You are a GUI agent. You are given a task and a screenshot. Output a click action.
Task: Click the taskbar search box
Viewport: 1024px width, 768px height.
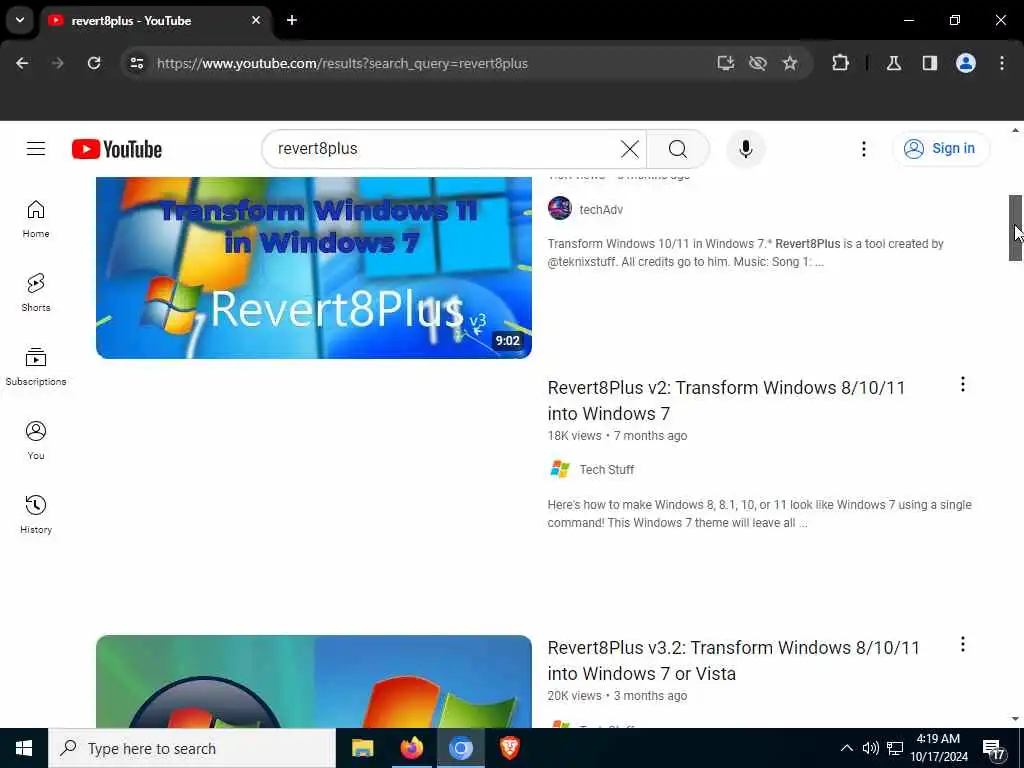[192, 748]
